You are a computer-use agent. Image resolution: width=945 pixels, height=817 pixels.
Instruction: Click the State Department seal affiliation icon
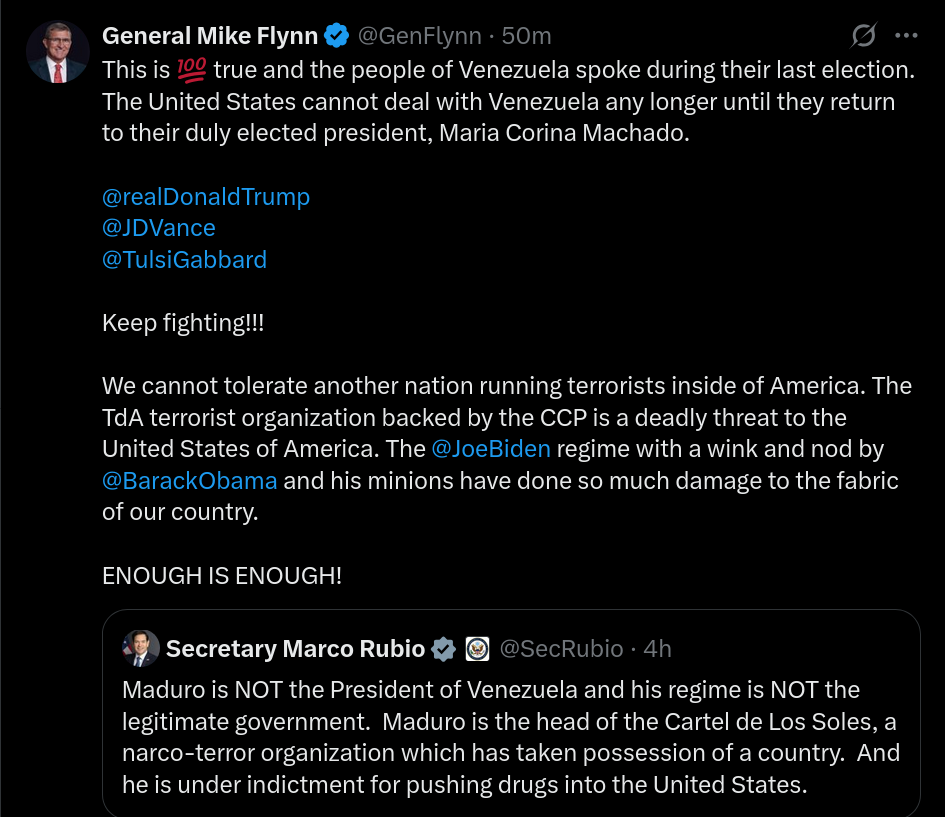477,649
